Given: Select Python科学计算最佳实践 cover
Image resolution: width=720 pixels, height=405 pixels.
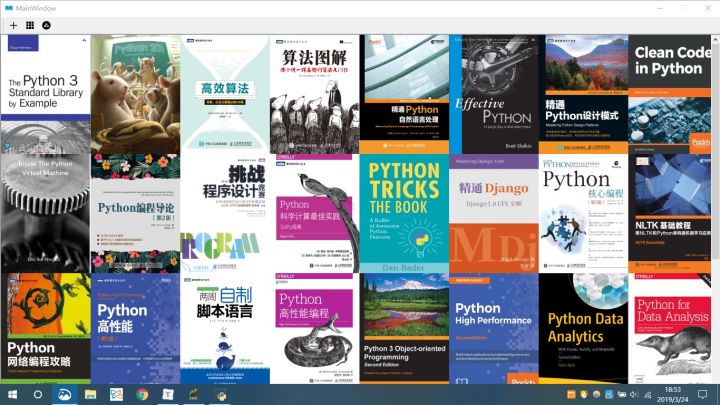Looking at the screenshot, I should (x=315, y=214).
